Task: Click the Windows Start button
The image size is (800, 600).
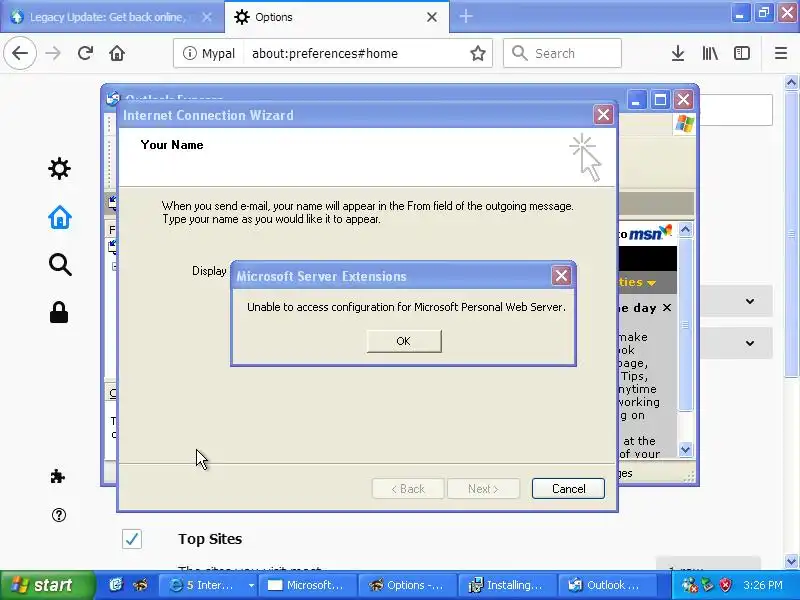Action: 47,585
